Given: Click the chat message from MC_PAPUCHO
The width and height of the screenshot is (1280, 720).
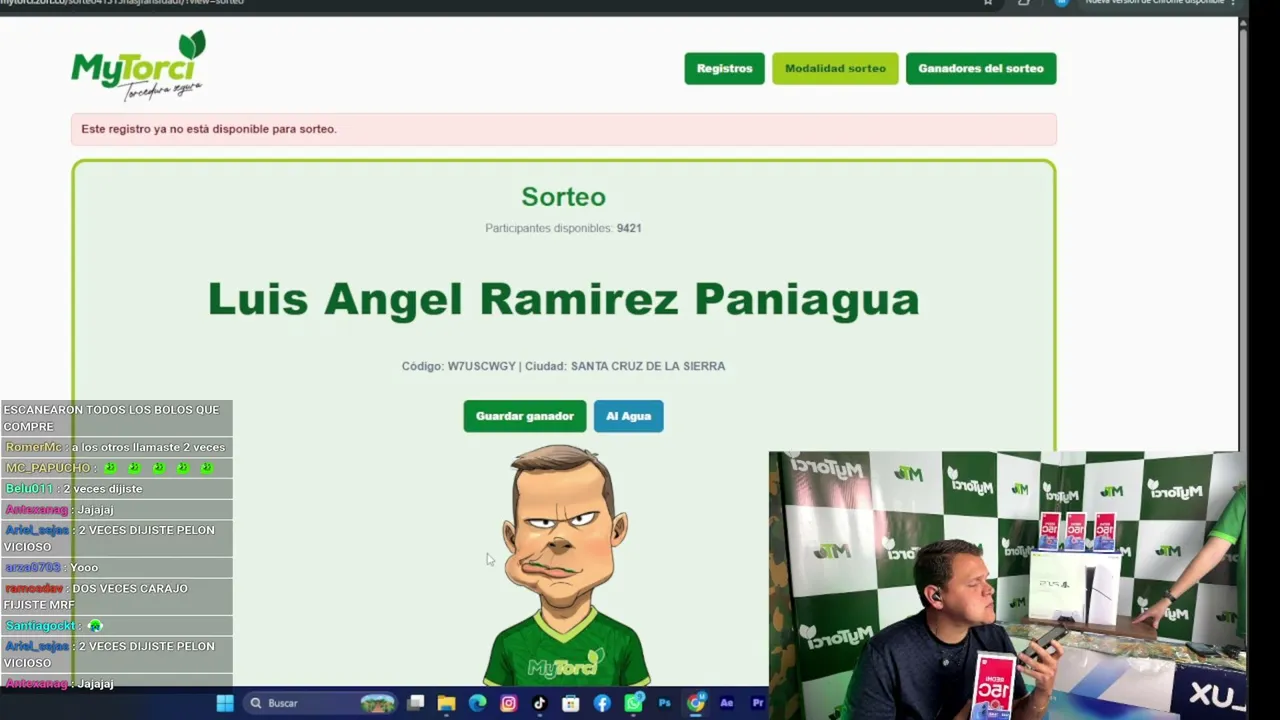Looking at the screenshot, I should click(117, 468).
